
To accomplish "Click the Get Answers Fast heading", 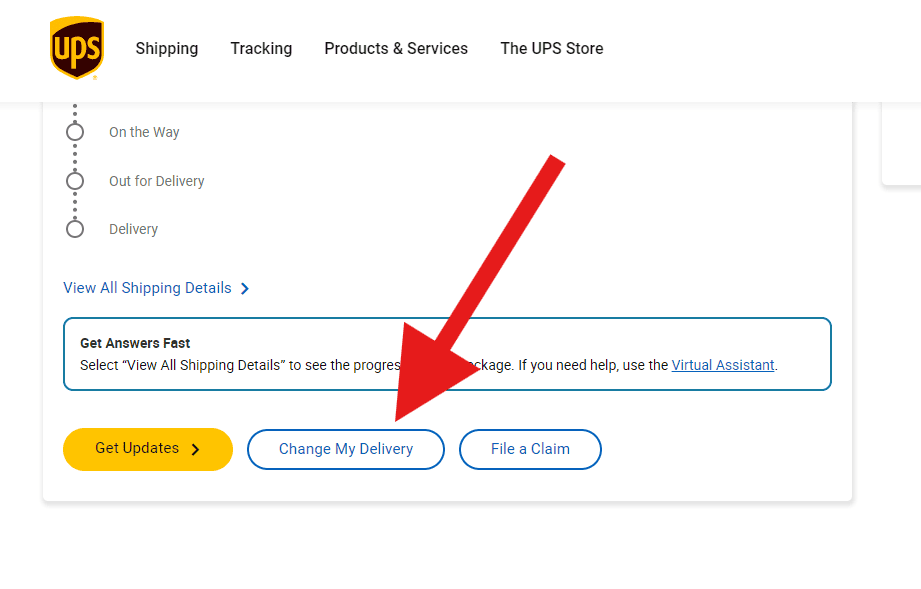I will (135, 343).
